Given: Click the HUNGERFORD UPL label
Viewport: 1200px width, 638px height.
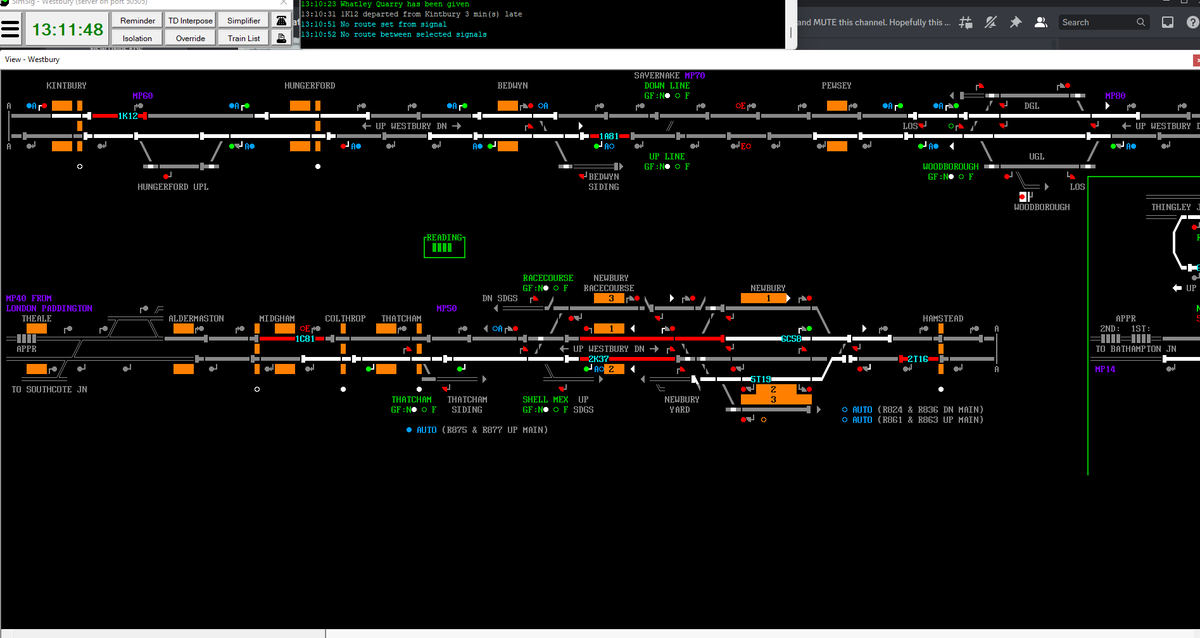Looking at the screenshot, I should pos(174,187).
